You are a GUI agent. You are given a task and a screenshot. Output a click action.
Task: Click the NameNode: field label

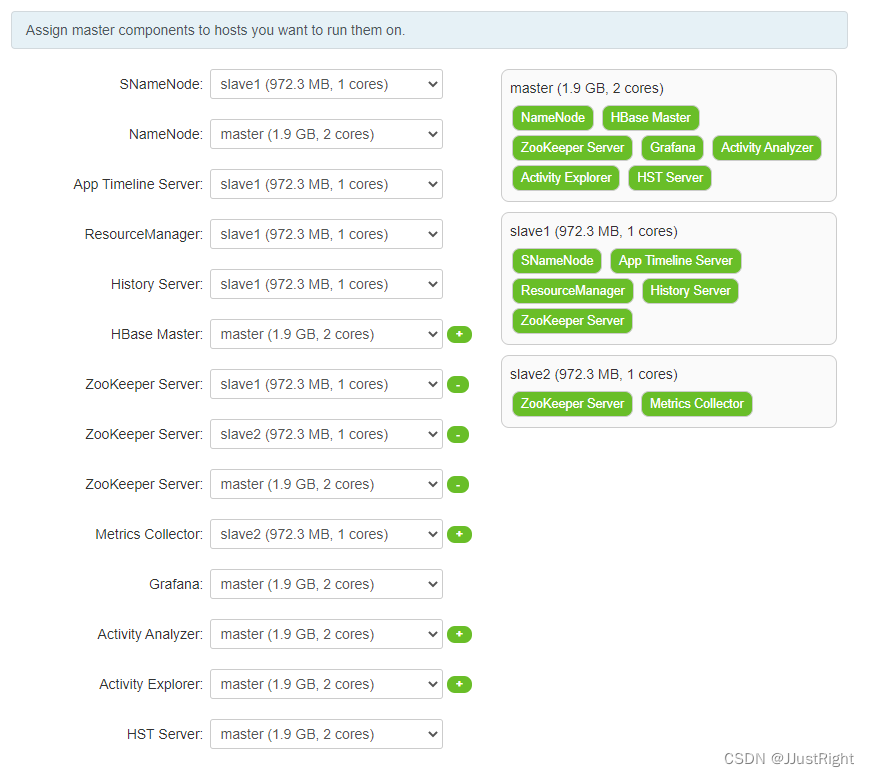coord(166,134)
